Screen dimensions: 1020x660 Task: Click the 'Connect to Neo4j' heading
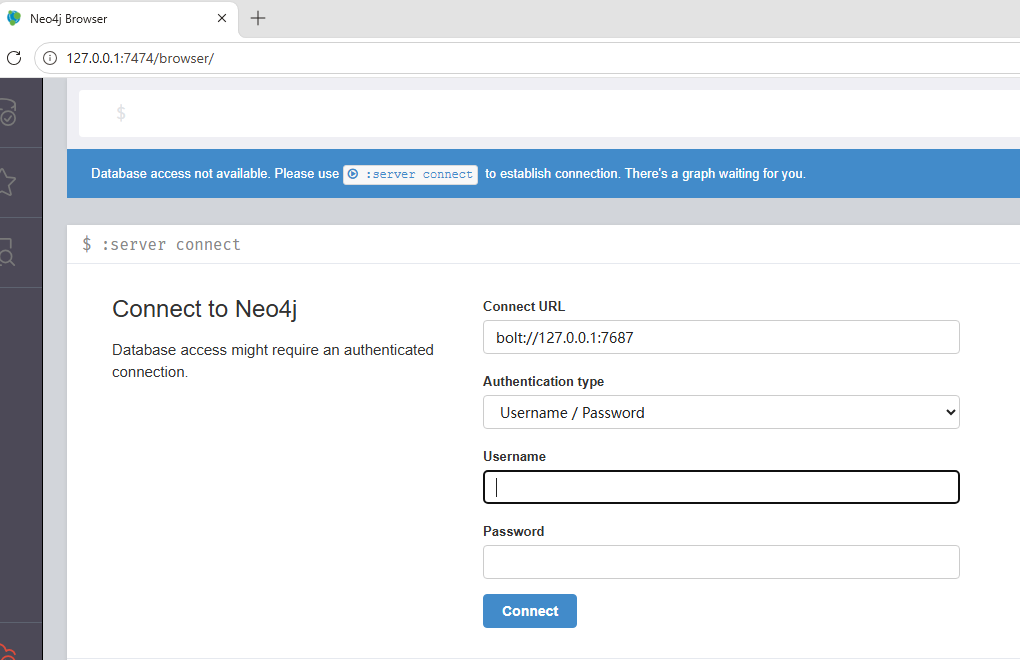point(204,309)
